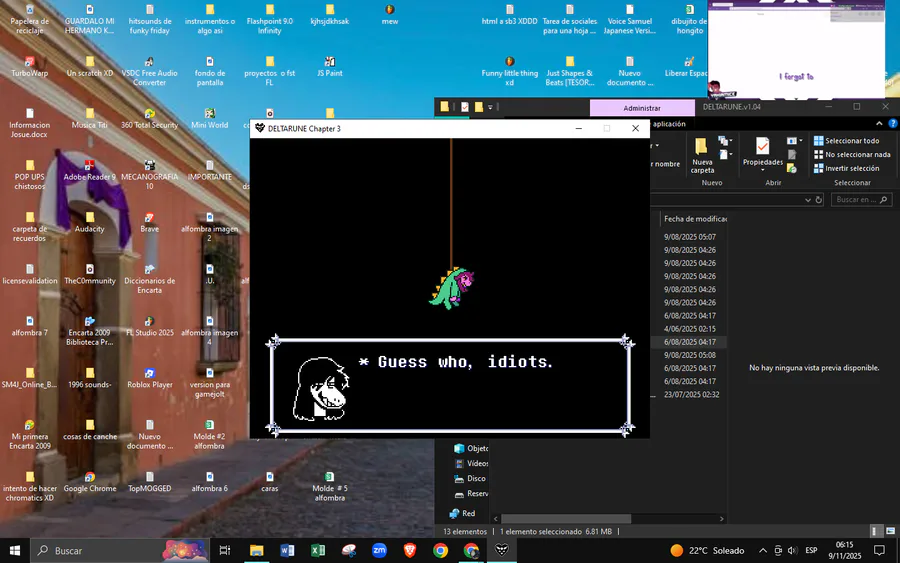Open Zoom from the taskbar
Screen dimensions: 900x563
coord(379,550)
